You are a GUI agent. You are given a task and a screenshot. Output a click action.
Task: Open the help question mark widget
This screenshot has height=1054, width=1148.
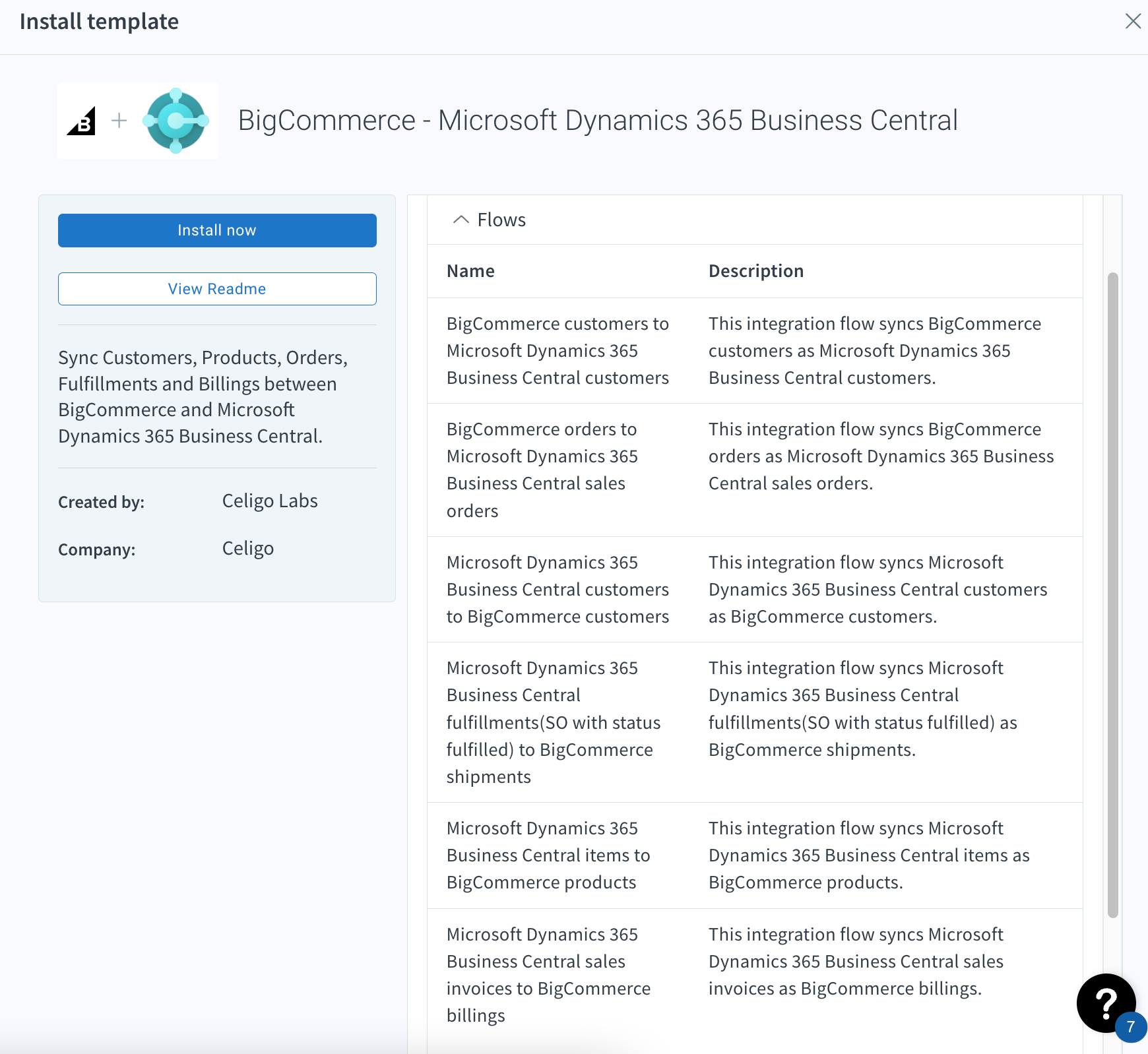(x=1106, y=1003)
